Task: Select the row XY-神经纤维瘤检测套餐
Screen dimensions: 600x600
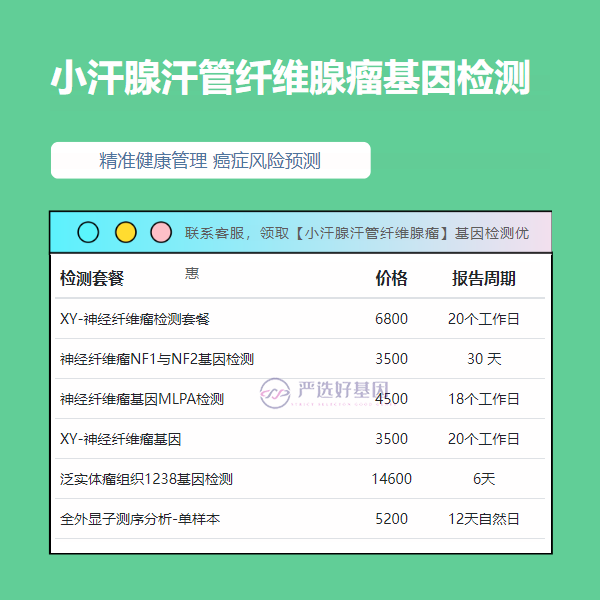Action: coord(300,319)
